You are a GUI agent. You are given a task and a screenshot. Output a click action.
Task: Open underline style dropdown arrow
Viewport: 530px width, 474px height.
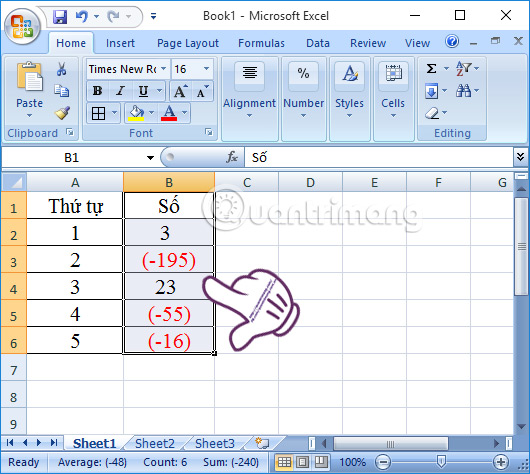(159, 91)
